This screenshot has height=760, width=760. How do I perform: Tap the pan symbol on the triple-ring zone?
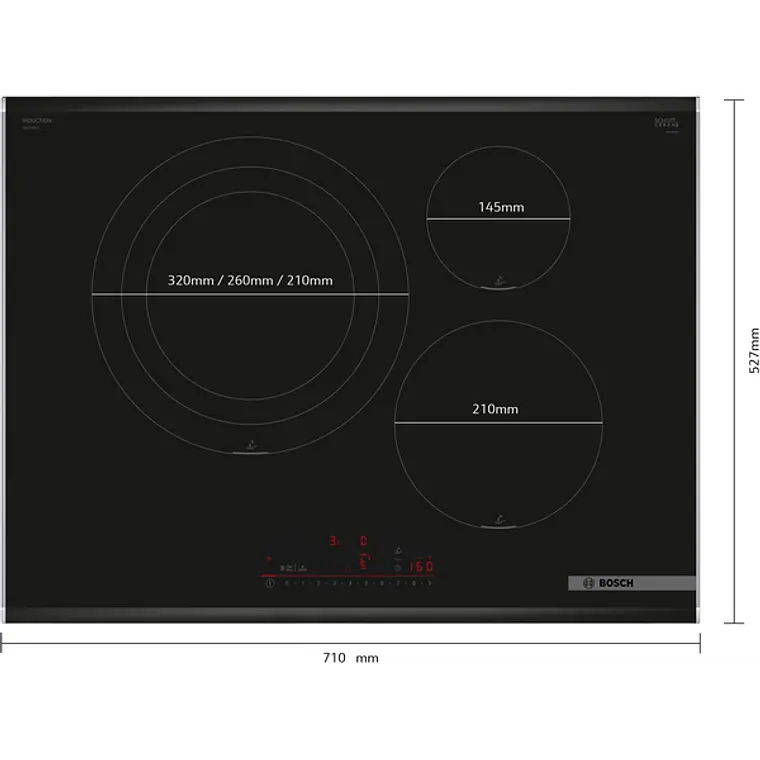point(251,444)
